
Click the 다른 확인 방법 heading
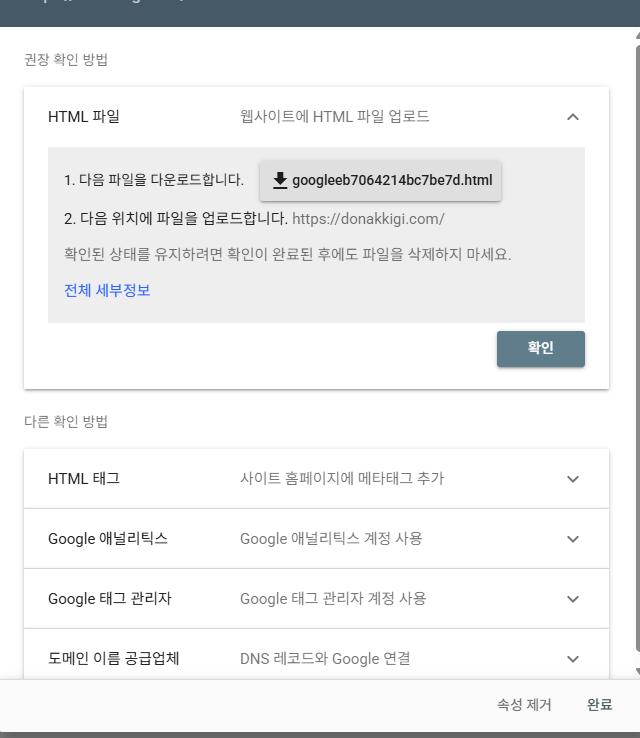click(x=66, y=421)
